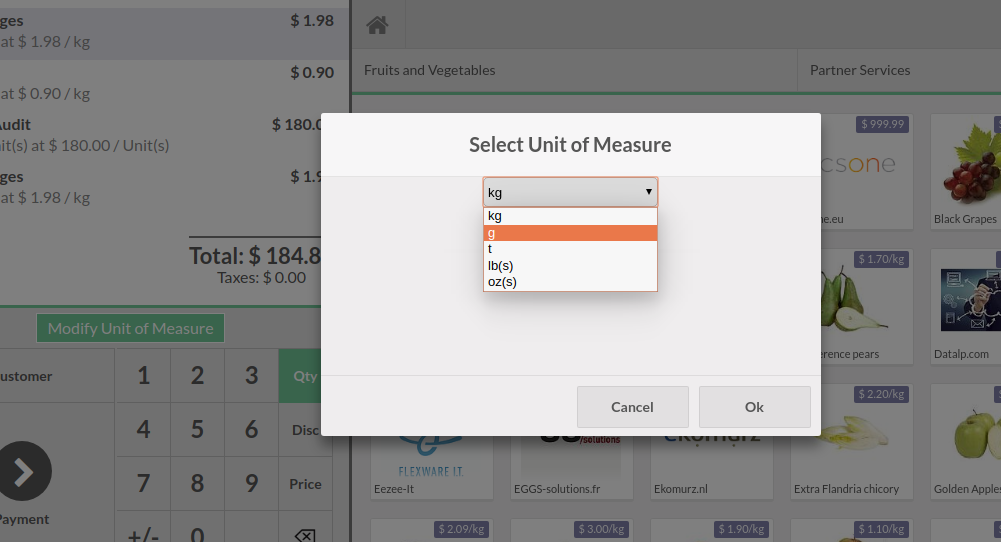This screenshot has height=542, width=1001.
Task: Open Fruits and Vegetables category
Action: tap(430, 70)
